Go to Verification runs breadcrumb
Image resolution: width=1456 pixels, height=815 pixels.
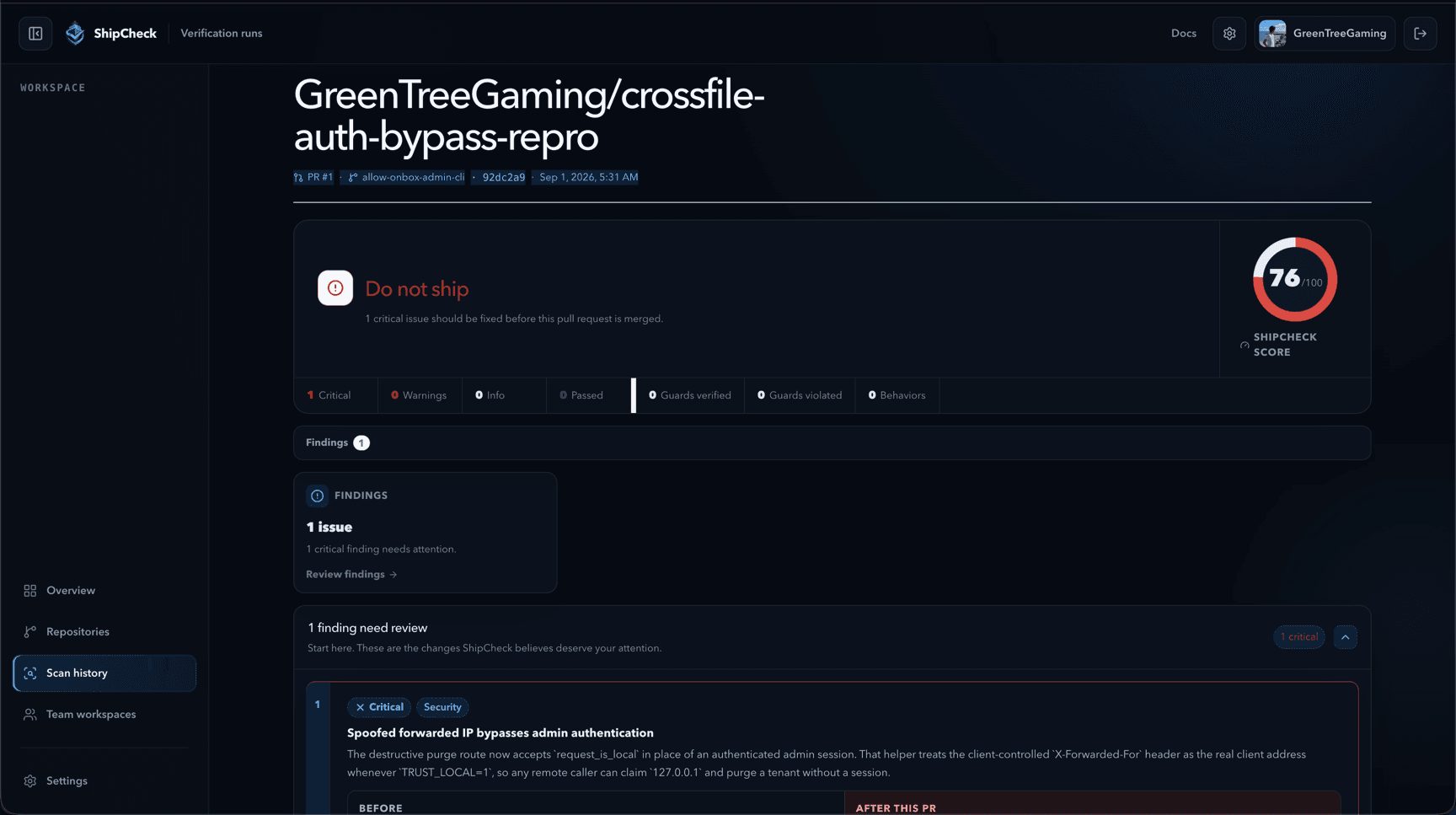click(222, 34)
